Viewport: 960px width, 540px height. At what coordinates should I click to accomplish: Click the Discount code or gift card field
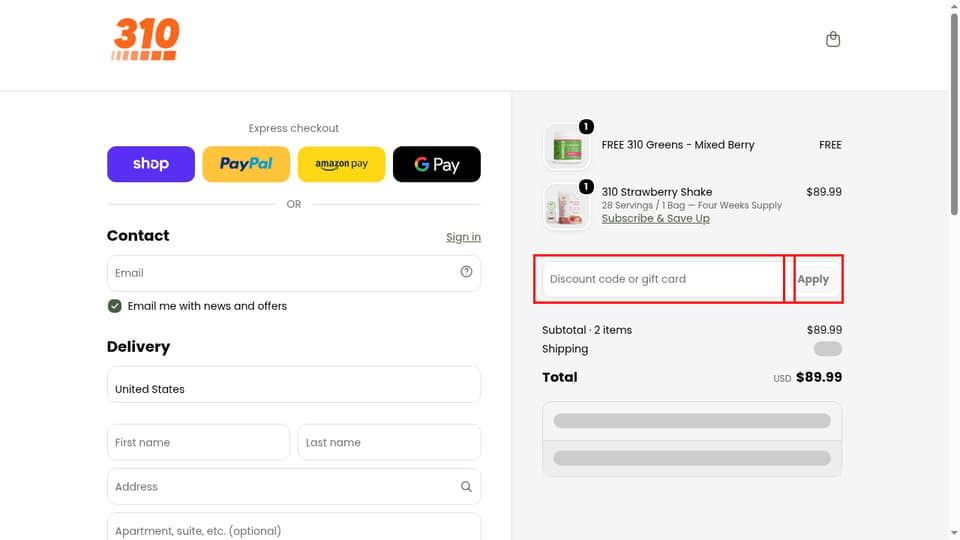663,279
